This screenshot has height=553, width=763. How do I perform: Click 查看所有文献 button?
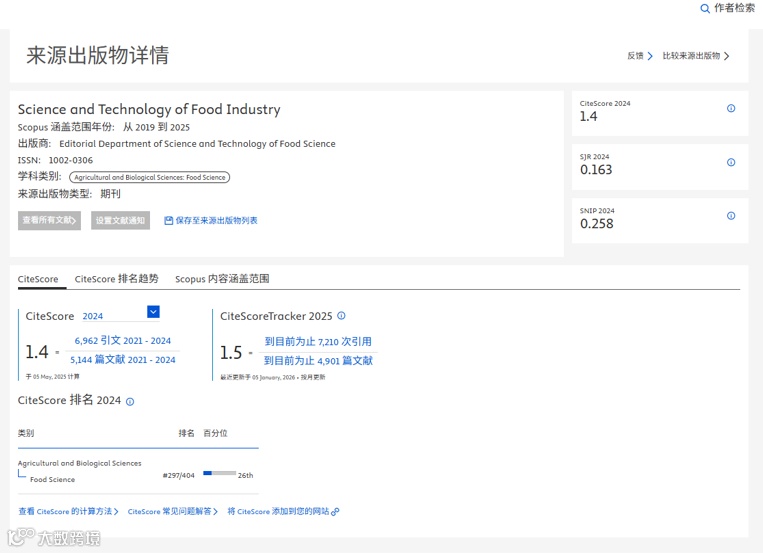(49, 221)
